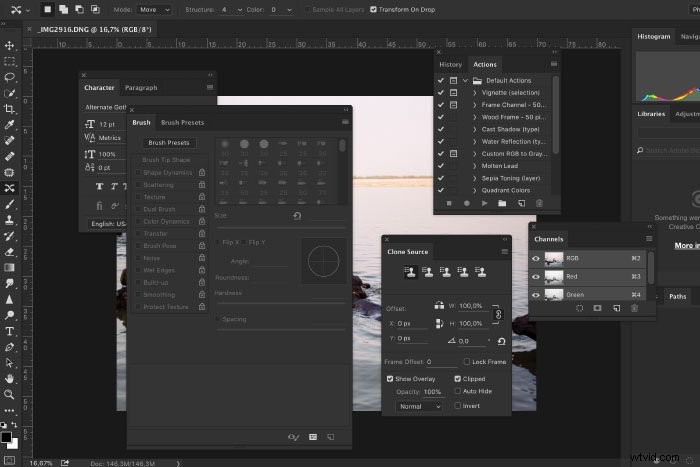Switch to the History tab

coord(450,64)
